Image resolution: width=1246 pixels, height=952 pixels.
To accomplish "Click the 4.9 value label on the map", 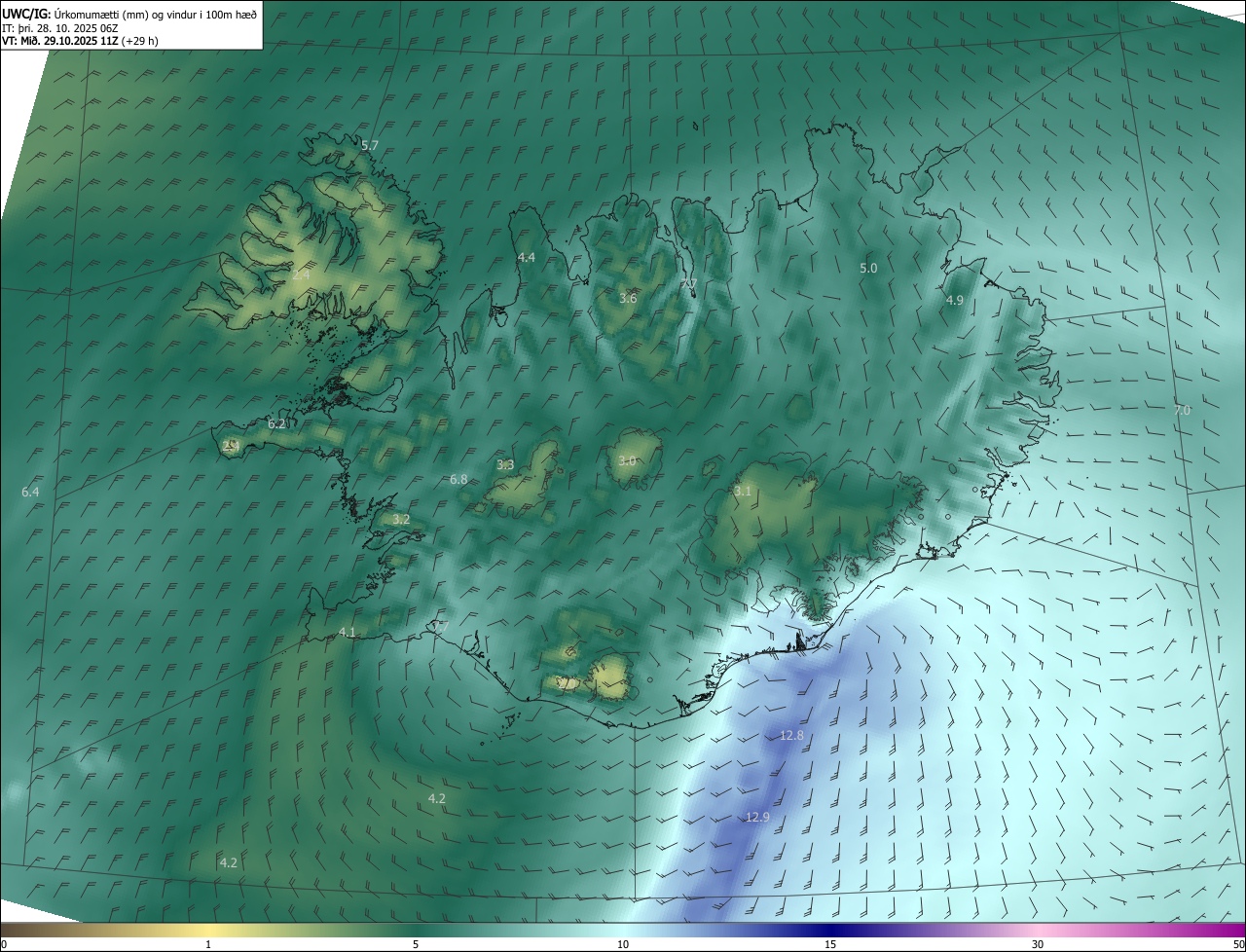I will [955, 300].
